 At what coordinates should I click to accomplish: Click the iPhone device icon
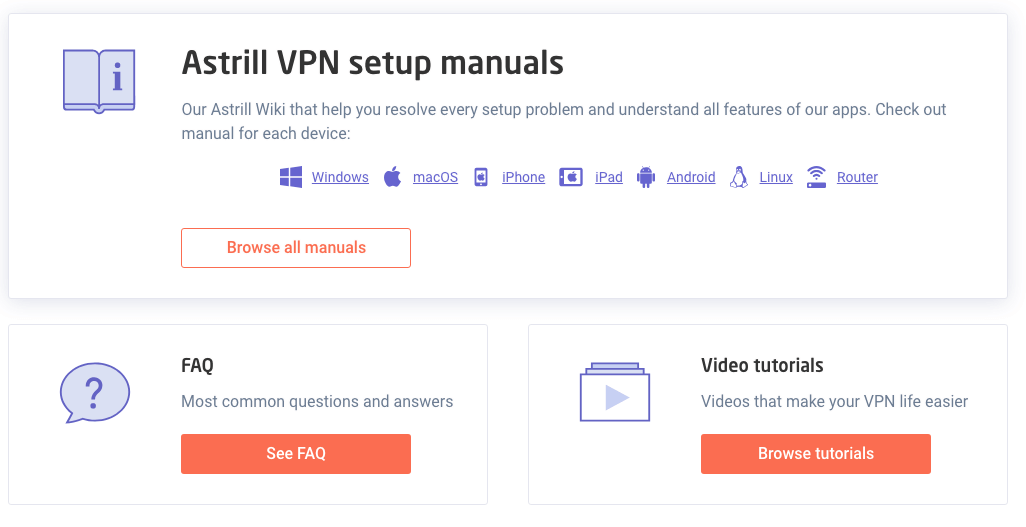point(481,177)
